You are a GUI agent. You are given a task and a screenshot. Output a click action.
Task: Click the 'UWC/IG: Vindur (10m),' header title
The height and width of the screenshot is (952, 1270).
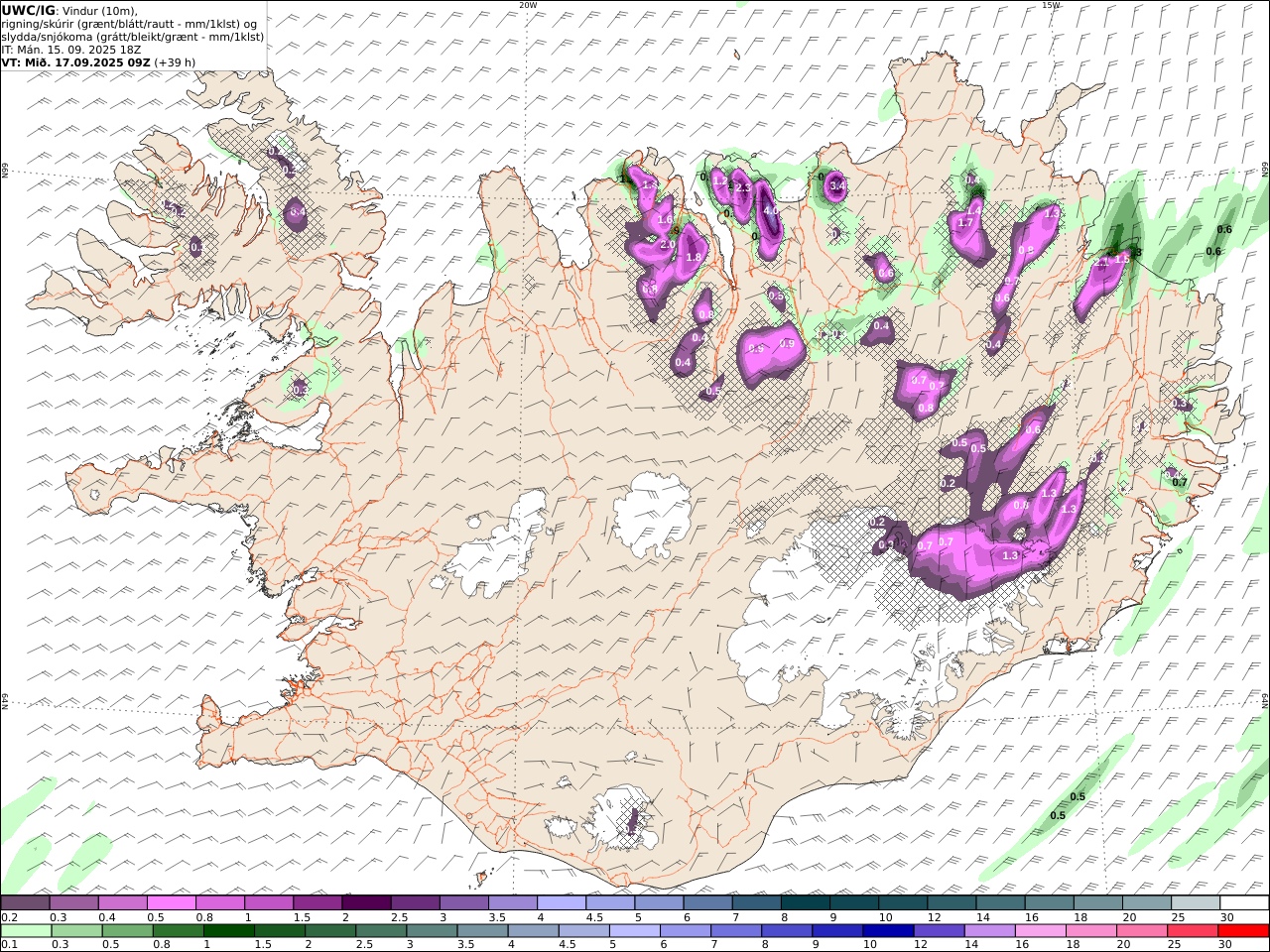tap(69, 10)
